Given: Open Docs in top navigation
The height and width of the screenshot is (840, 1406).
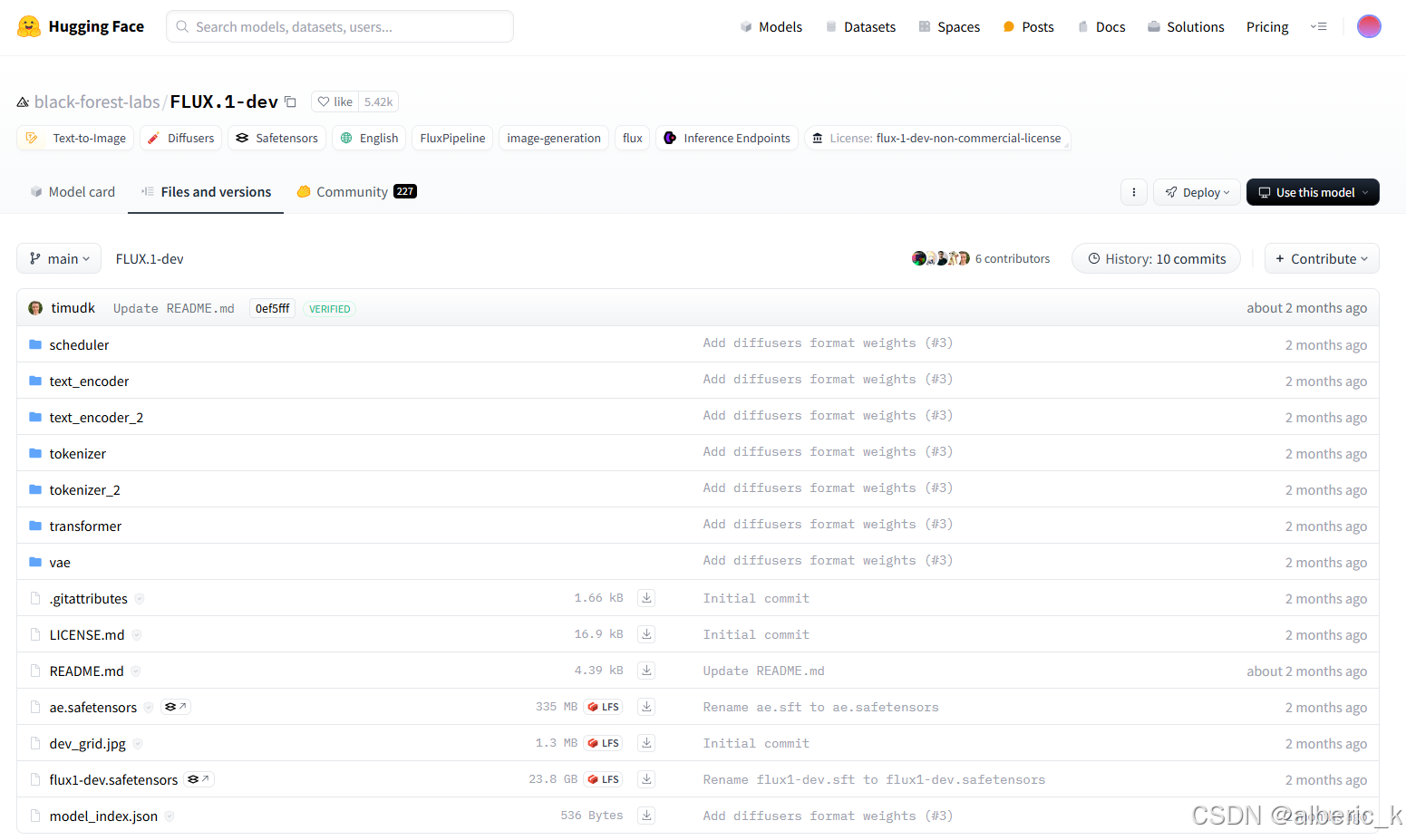Looking at the screenshot, I should pos(1101,27).
